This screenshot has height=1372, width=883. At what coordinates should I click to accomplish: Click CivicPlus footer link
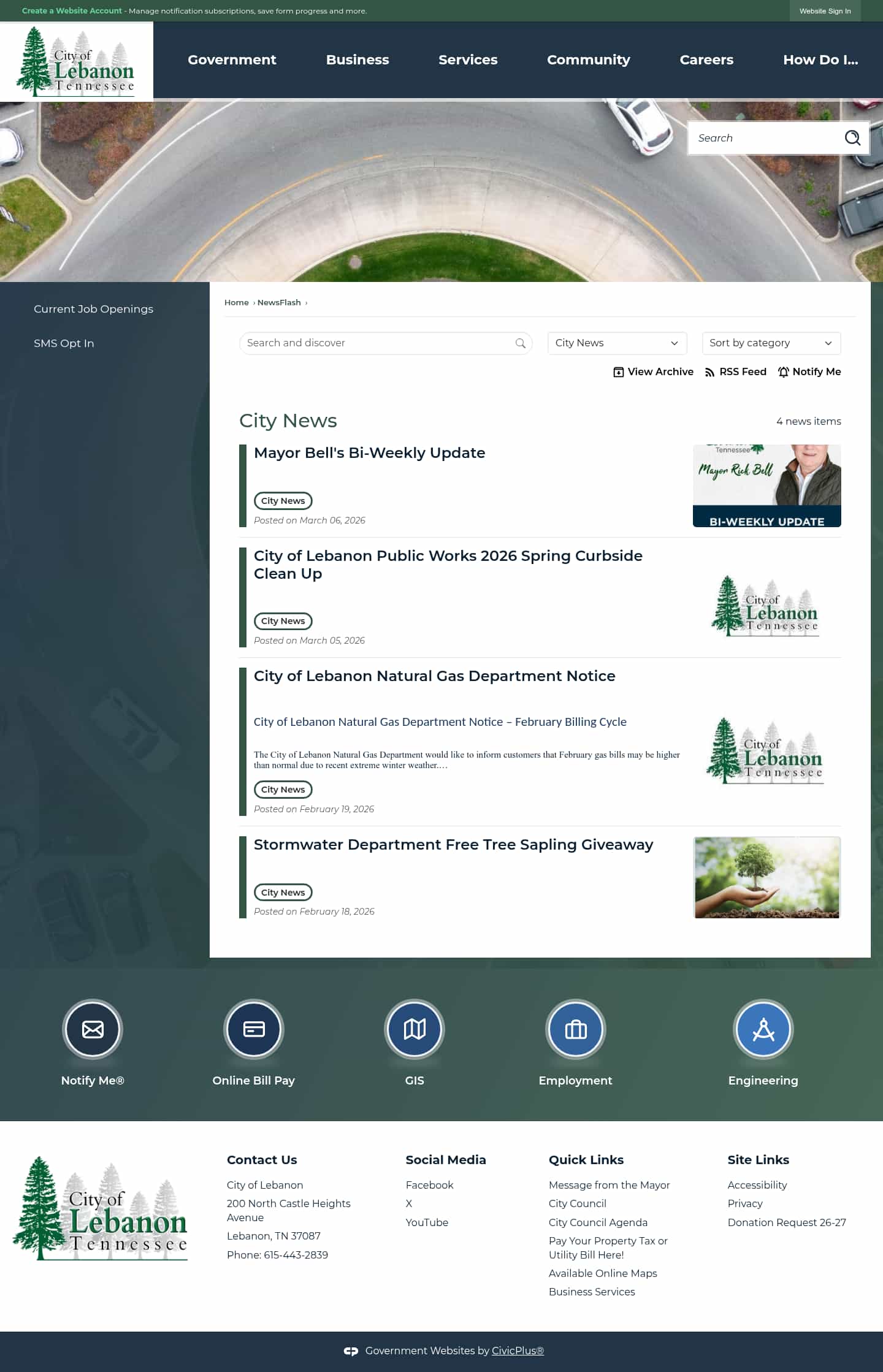click(x=518, y=1351)
